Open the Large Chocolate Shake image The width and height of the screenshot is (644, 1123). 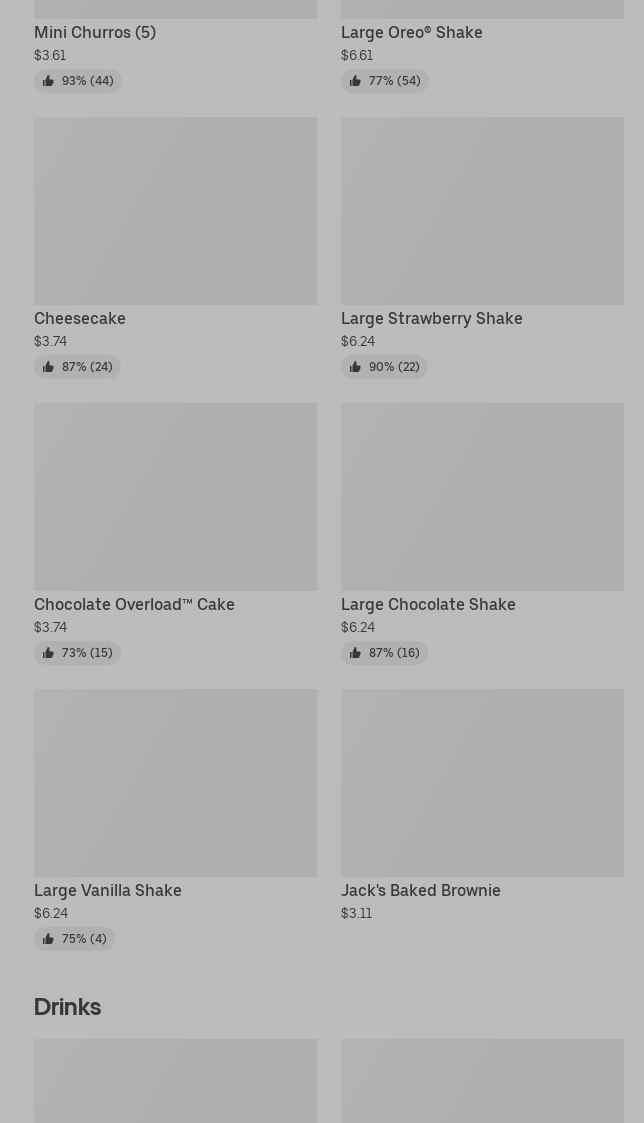pyautogui.click(x=482, y=497)
